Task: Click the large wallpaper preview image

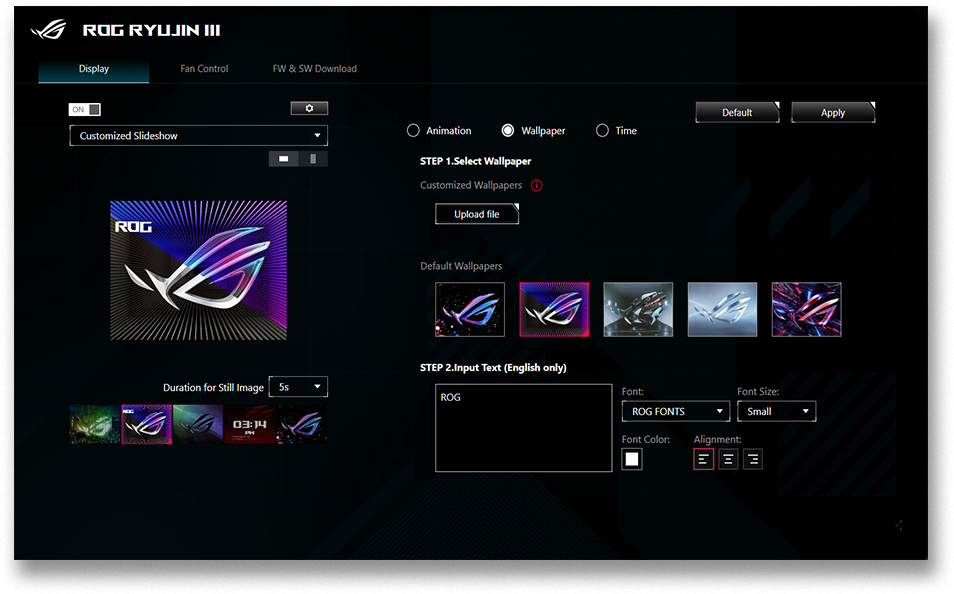Action: 198,270
